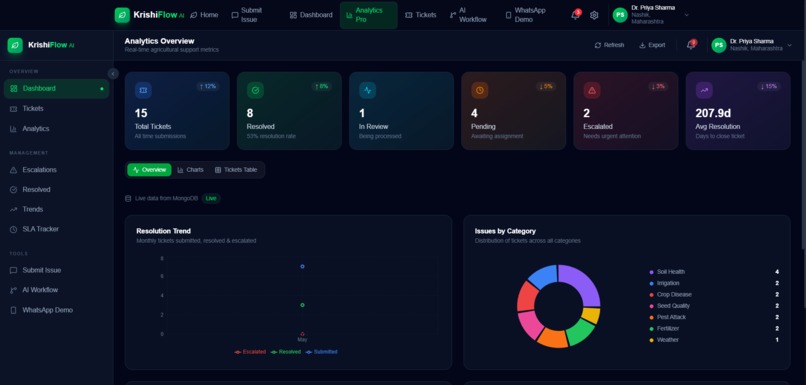Open the settings gear icon
Screen dimensions: 806x385
594,15
